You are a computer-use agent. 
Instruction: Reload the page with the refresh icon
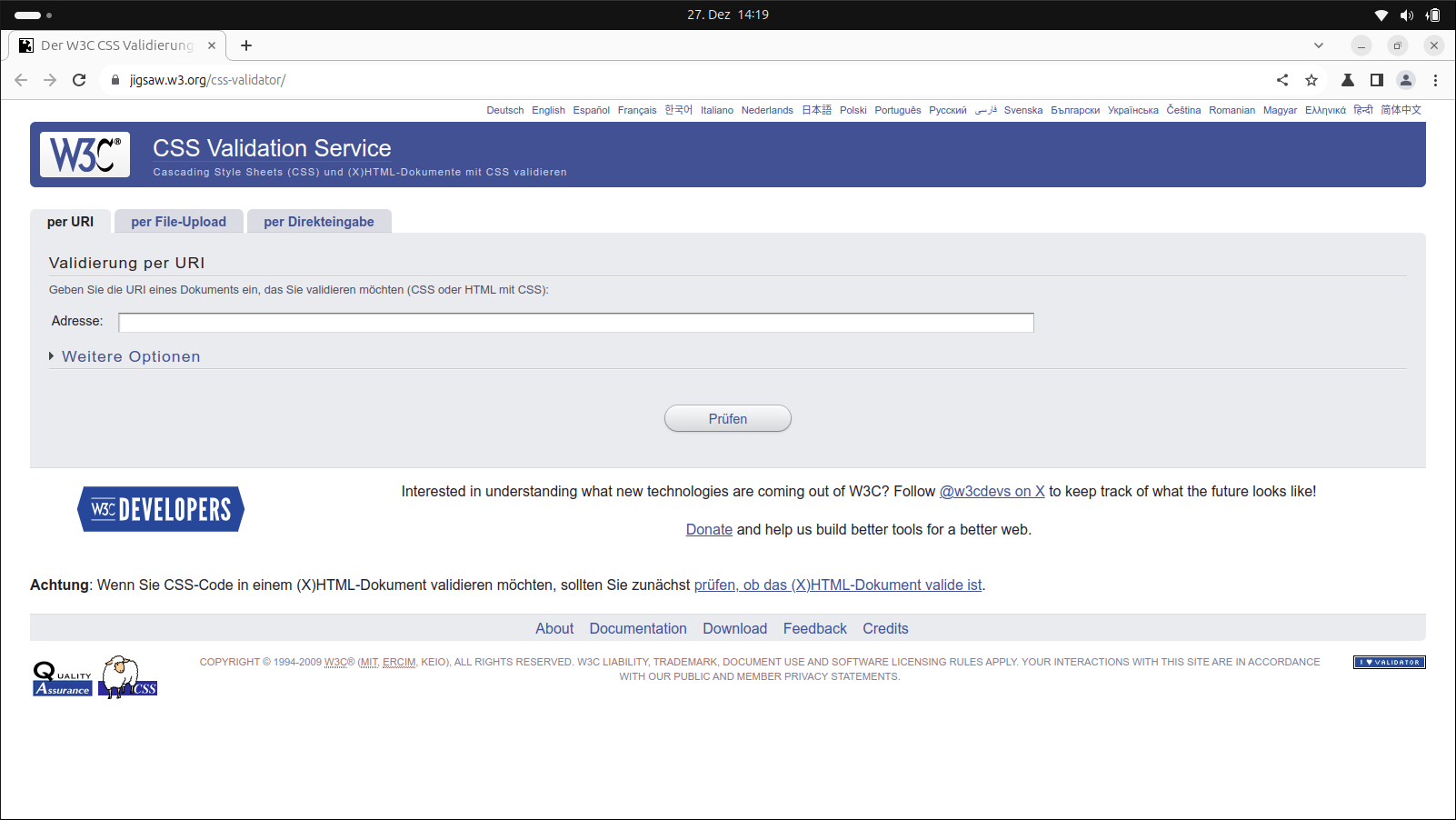coord(79,80)
